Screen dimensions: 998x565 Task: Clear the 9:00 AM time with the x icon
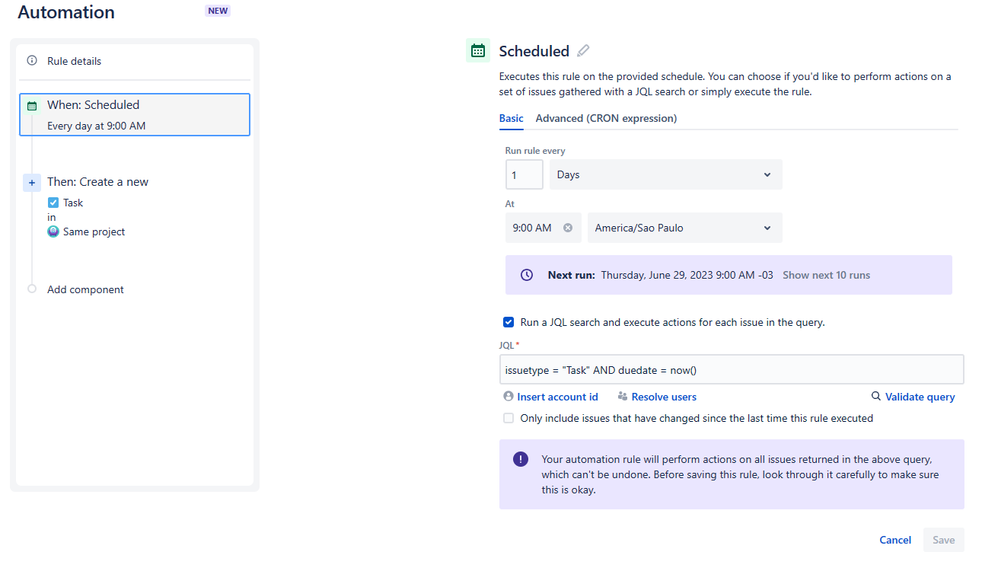coord(568,228)
